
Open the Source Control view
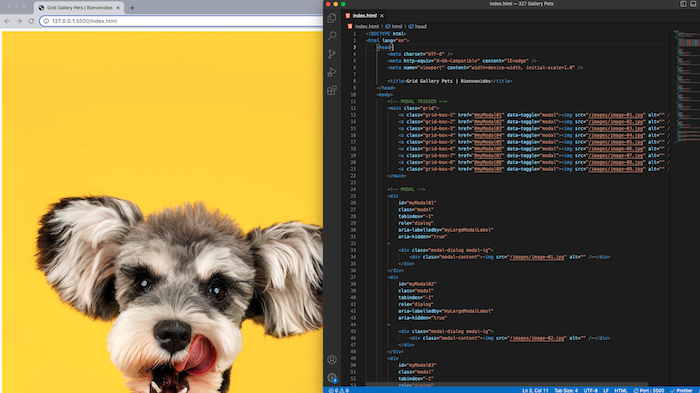pos(332,54)
